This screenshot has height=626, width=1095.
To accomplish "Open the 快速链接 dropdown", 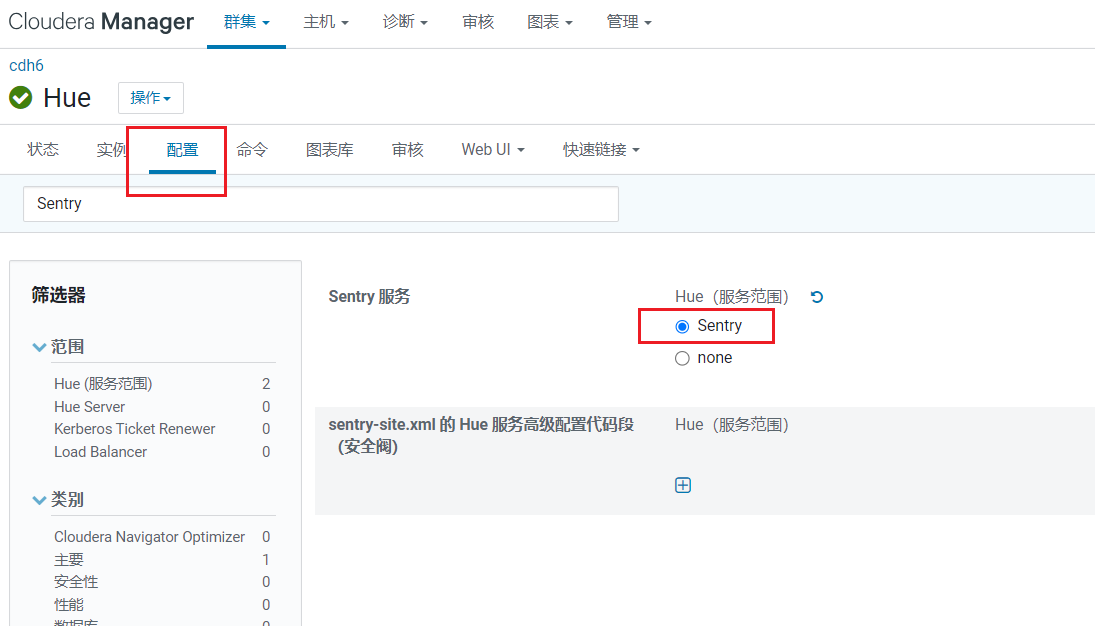I will pyautogui.click(x=601, y=150).
